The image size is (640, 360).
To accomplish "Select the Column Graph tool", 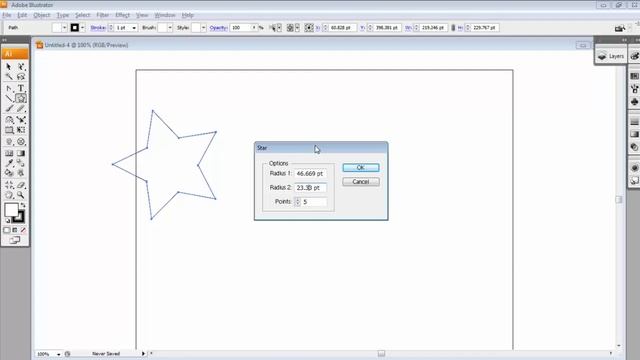I will pos(21,142).
